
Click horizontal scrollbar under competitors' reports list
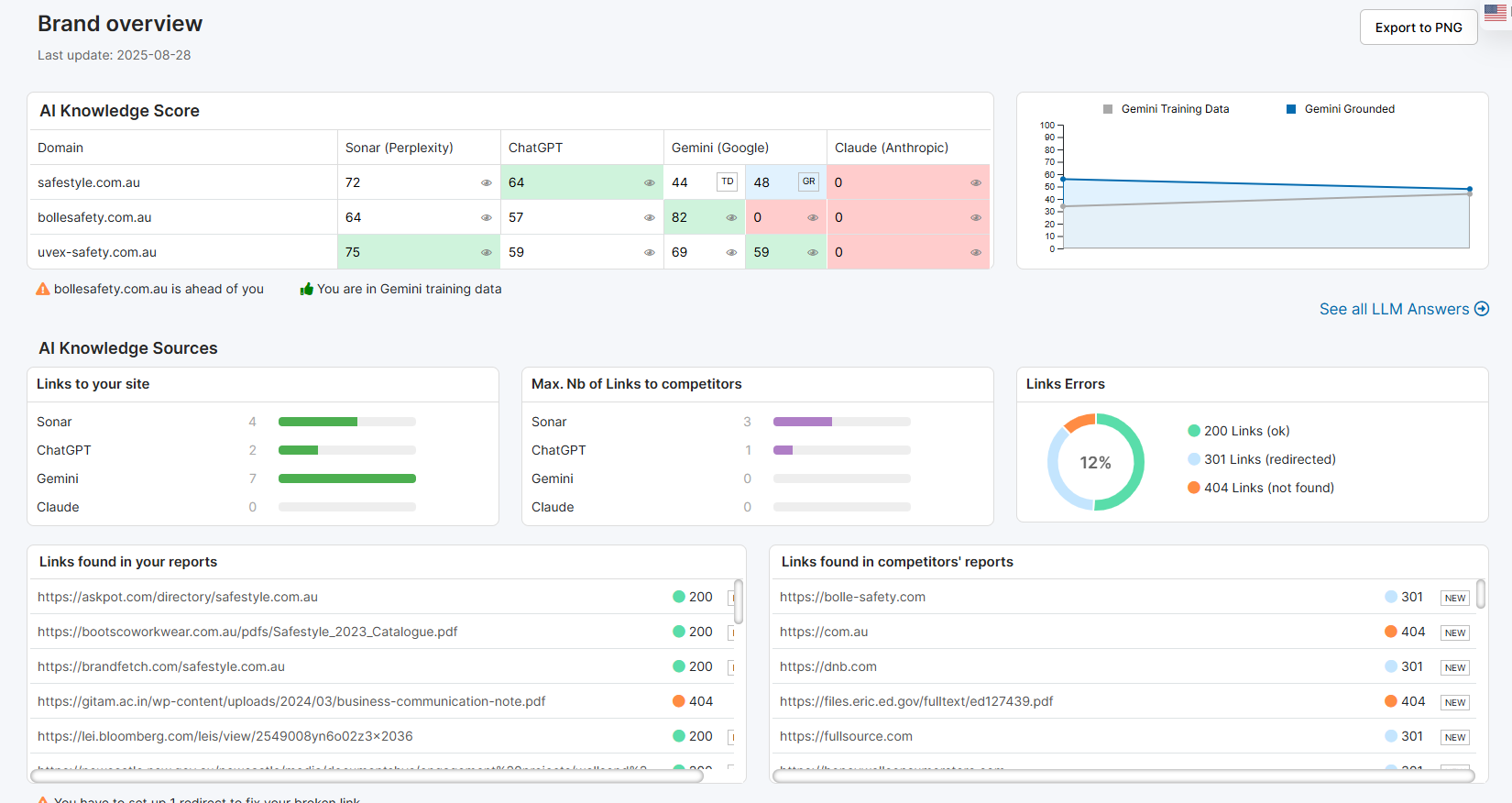point(1123,775)
